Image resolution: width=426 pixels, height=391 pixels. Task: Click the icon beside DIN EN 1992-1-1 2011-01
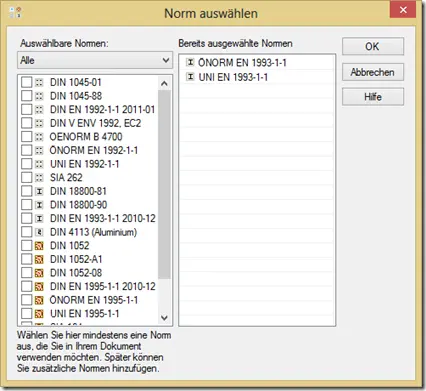point(39,110)
